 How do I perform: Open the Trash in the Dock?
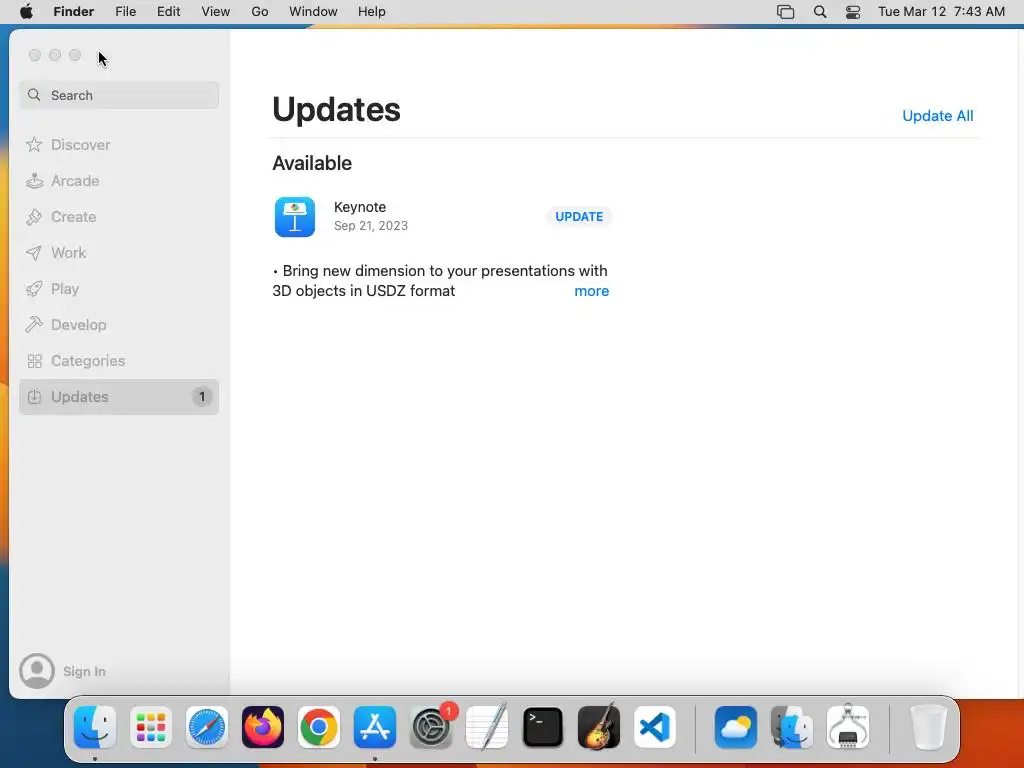pyautogui.click(x=928, y=727)
